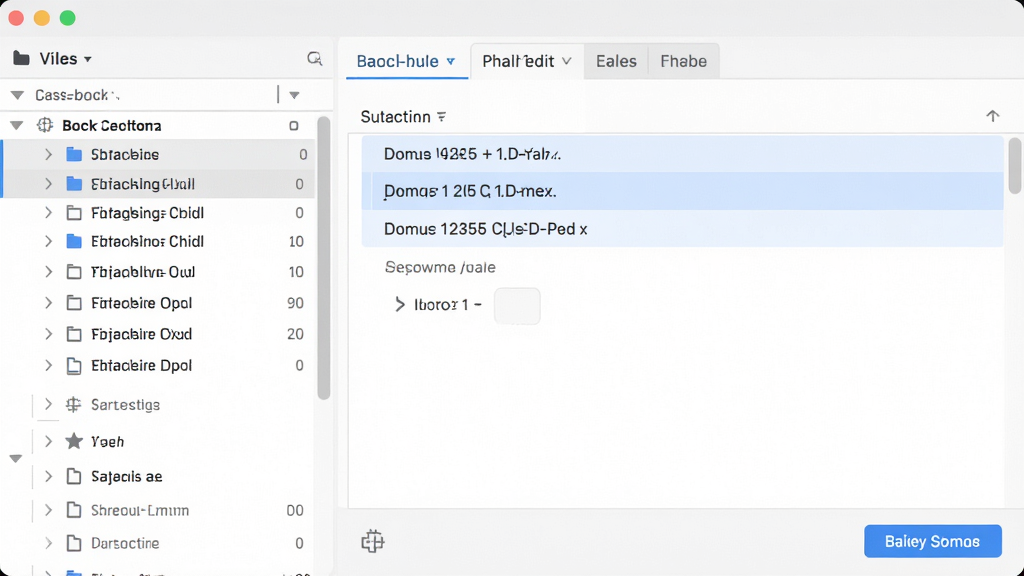Select the Fhabe tab
Screen dimensions: 1024x576
click(x=683, y=61)
